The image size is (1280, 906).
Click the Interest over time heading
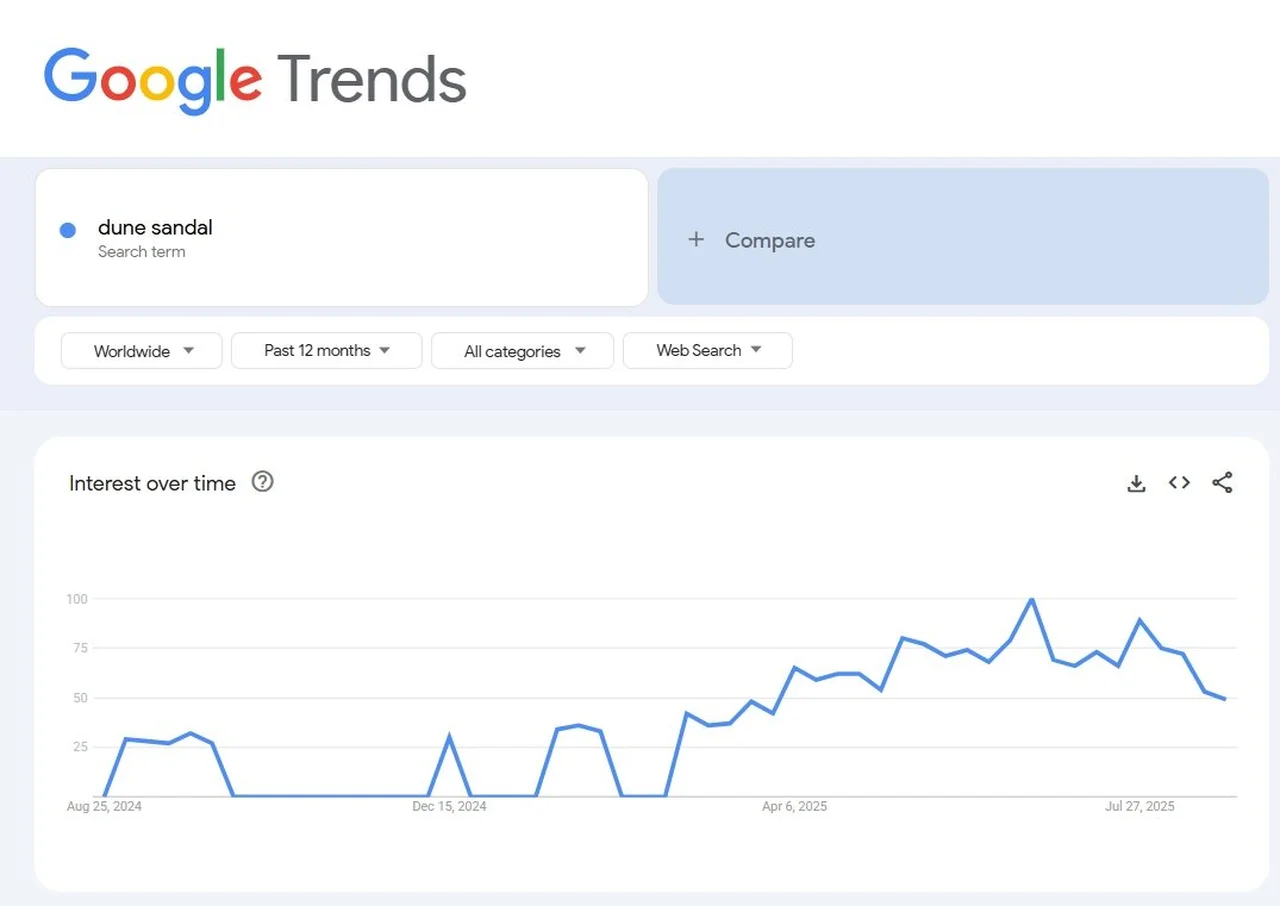point(152,483)
